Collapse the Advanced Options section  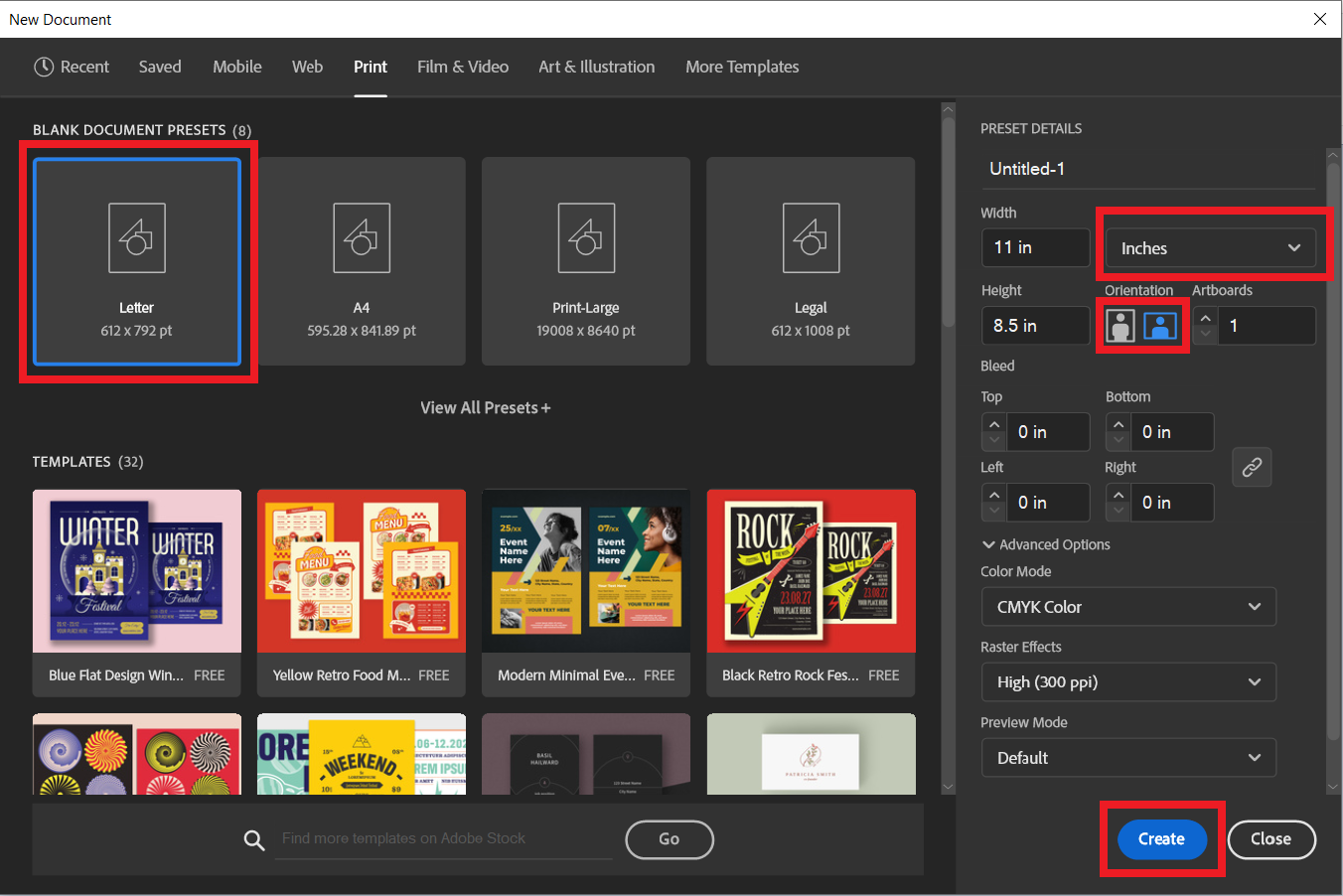[x=1046, y=544]
